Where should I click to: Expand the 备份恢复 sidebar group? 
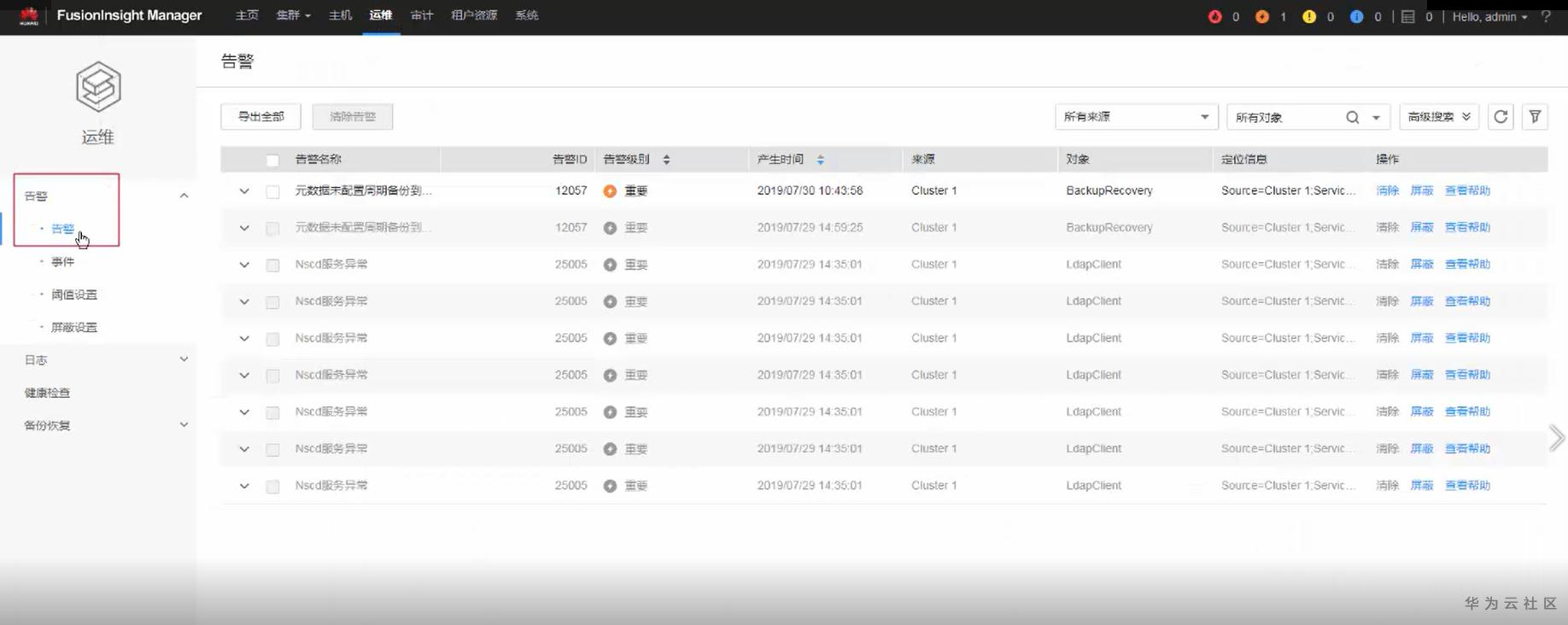[x=184, y=425]
